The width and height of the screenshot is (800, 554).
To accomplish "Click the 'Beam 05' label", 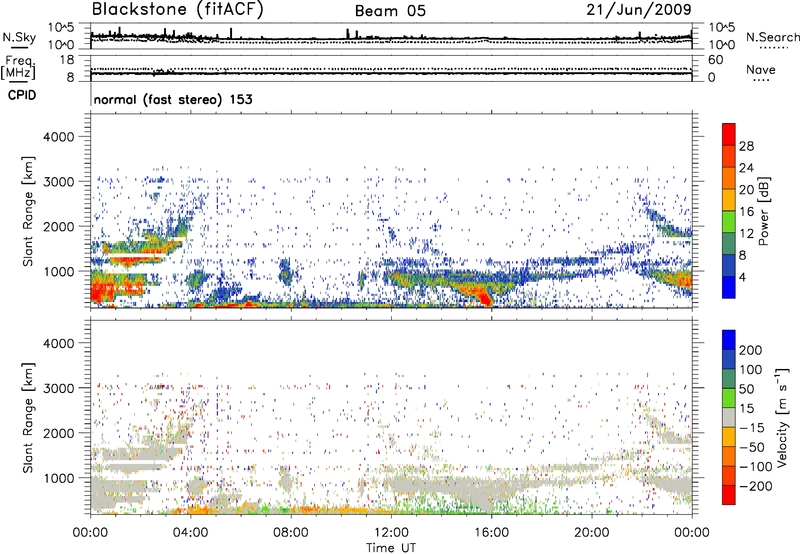I will 390,11.
